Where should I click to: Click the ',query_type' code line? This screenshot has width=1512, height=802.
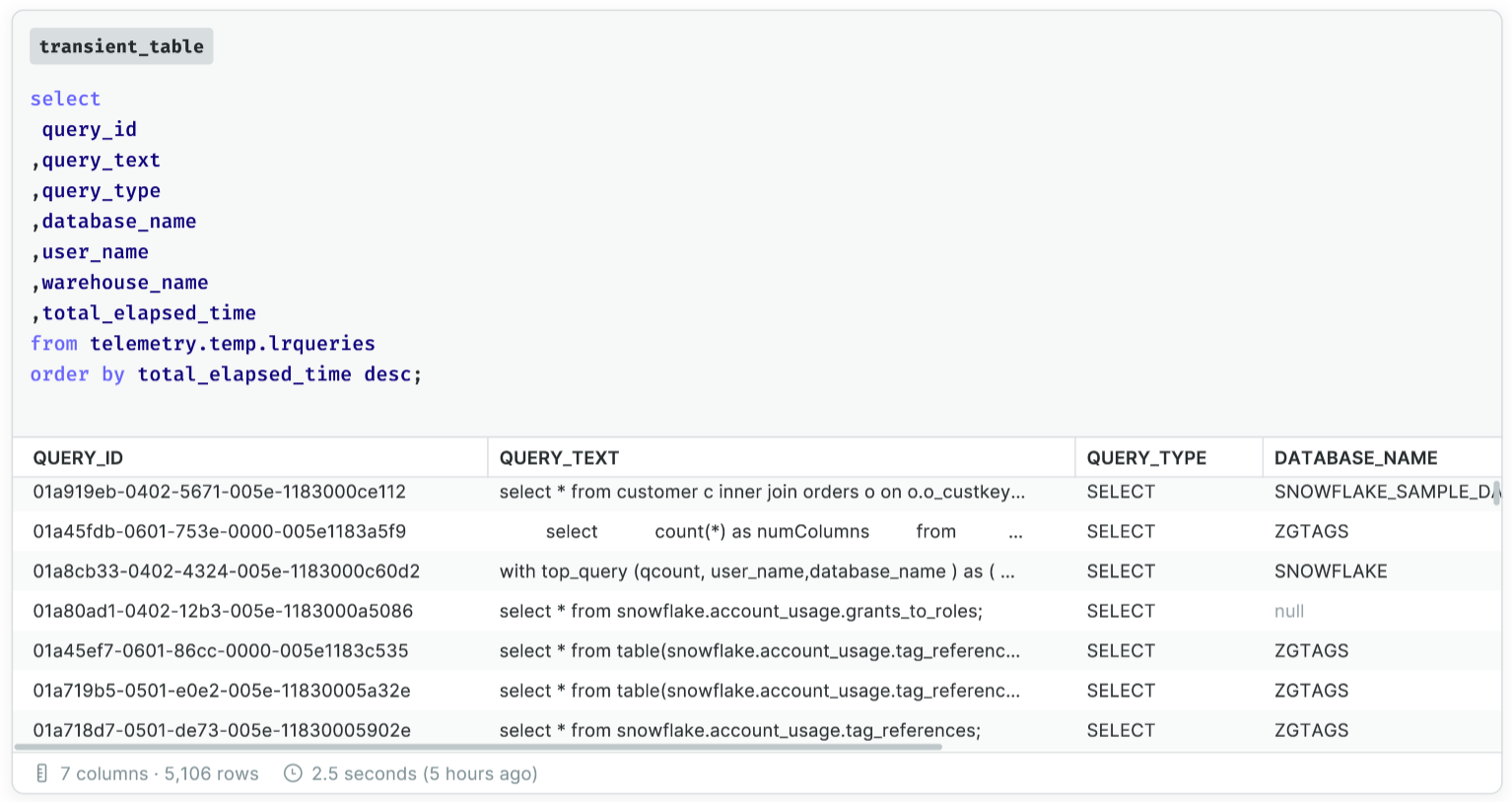(x=96, y=191)
